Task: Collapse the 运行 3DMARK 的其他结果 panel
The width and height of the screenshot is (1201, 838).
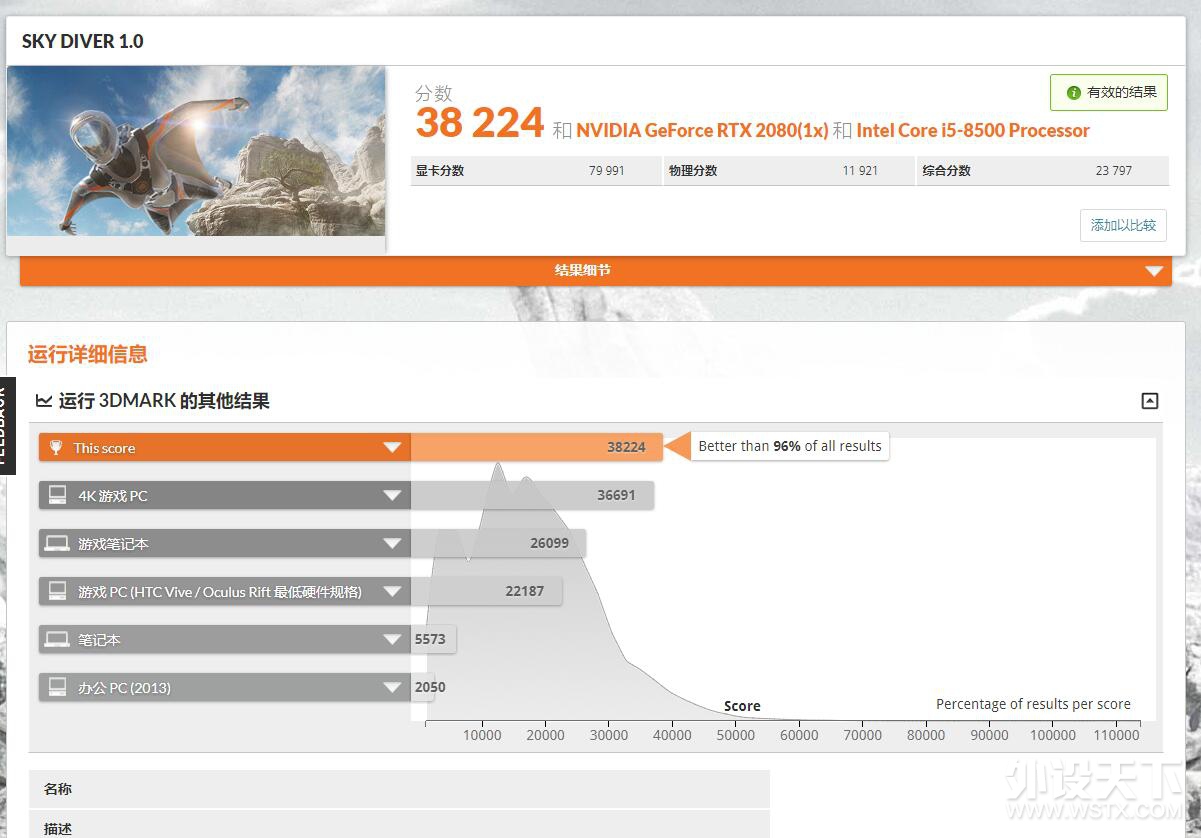Action: [1150, 401]
